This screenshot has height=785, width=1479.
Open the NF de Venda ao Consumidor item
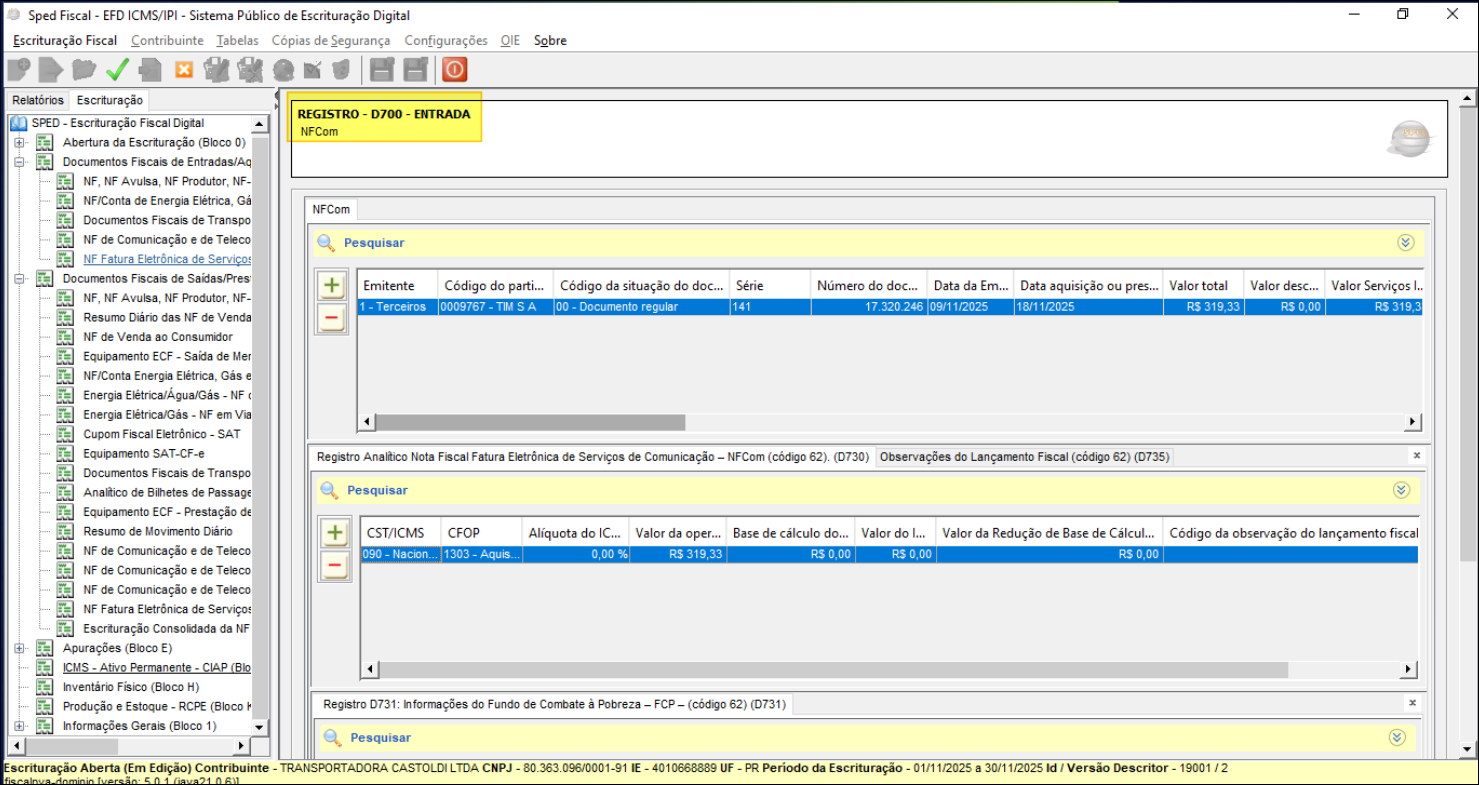coord(157,337)
